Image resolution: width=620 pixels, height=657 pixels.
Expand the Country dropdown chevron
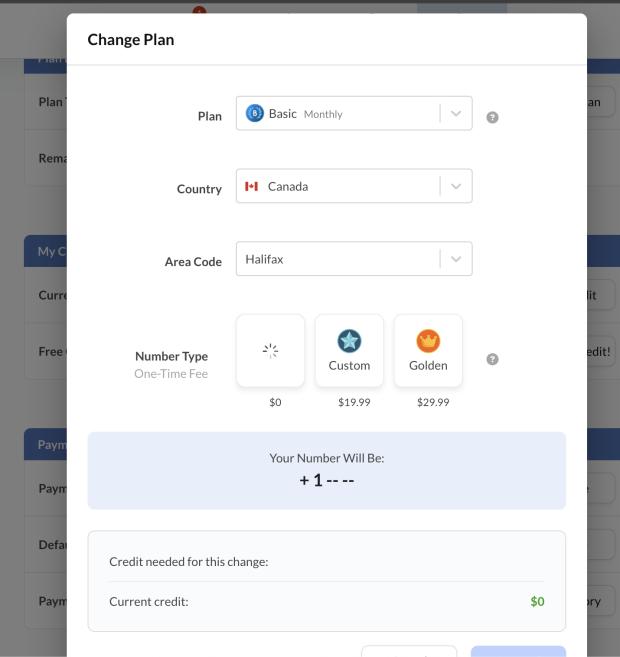456,186
